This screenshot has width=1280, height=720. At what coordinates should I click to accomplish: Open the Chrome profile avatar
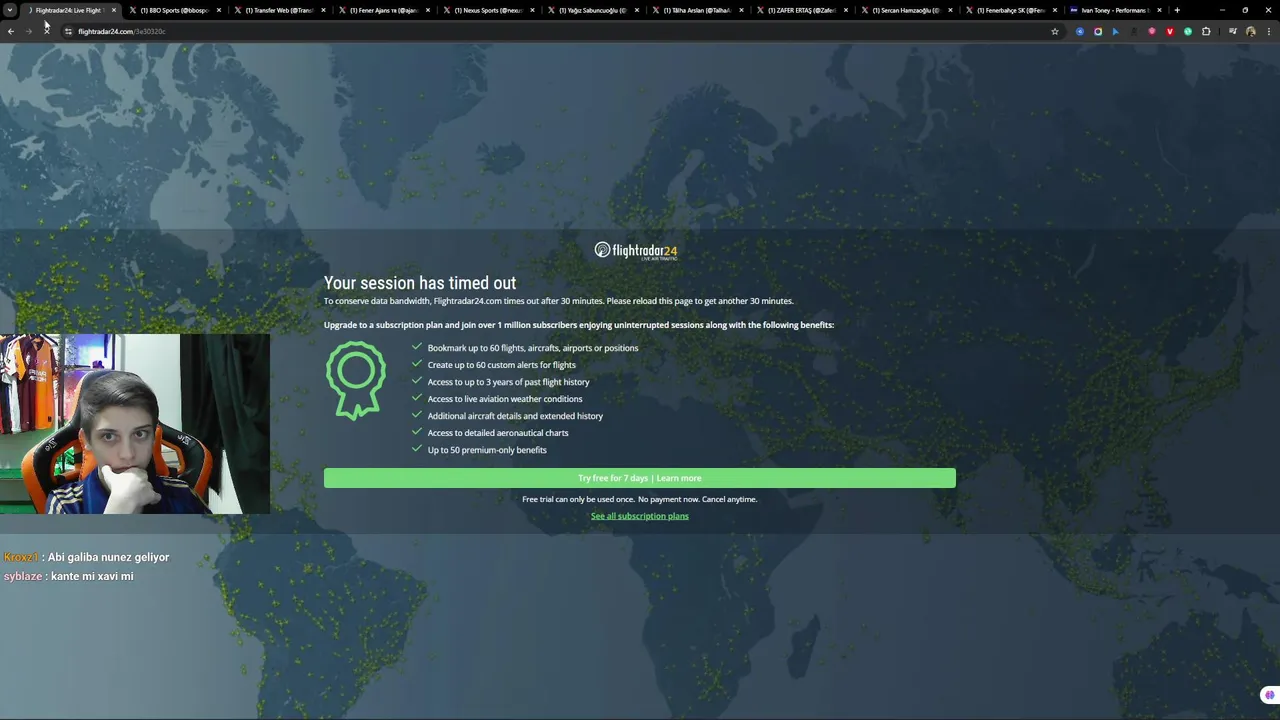click(1250, 31)
